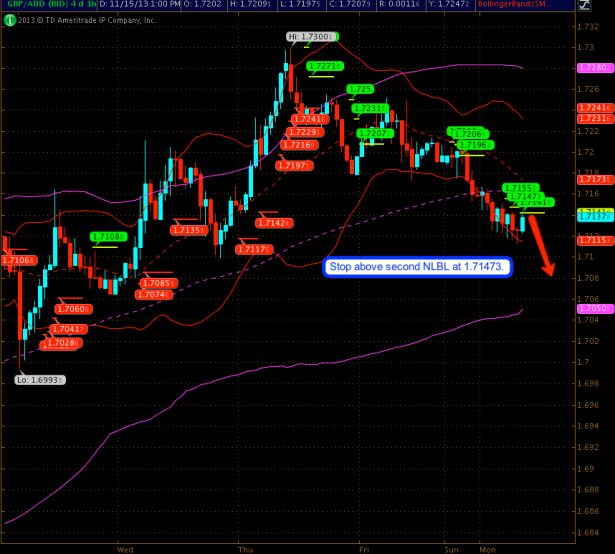Click the open value O: 1.7202
The width and height of the screenshot is (615, 554).
204,4
